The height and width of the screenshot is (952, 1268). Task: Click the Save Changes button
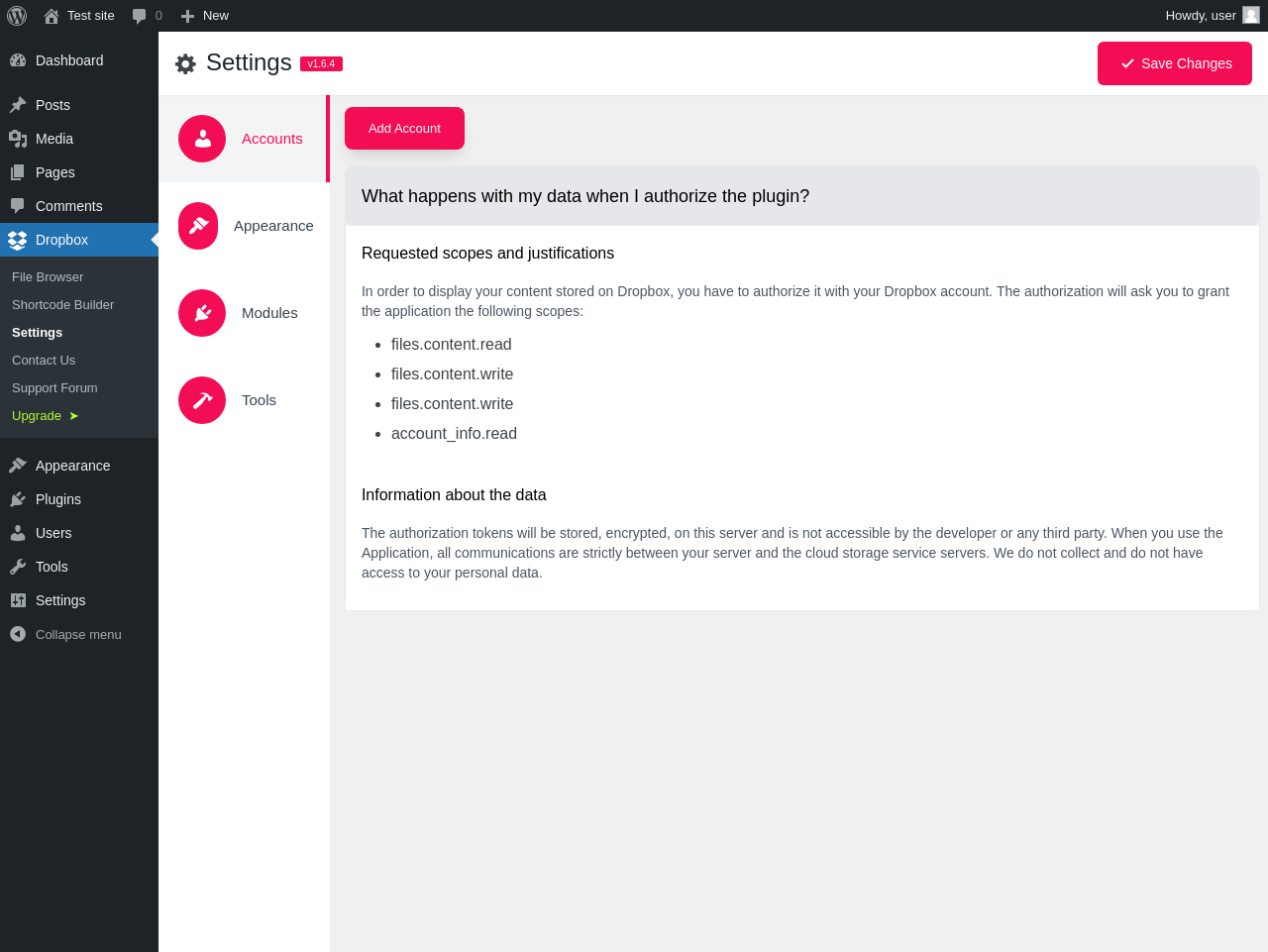(1175, 63)
